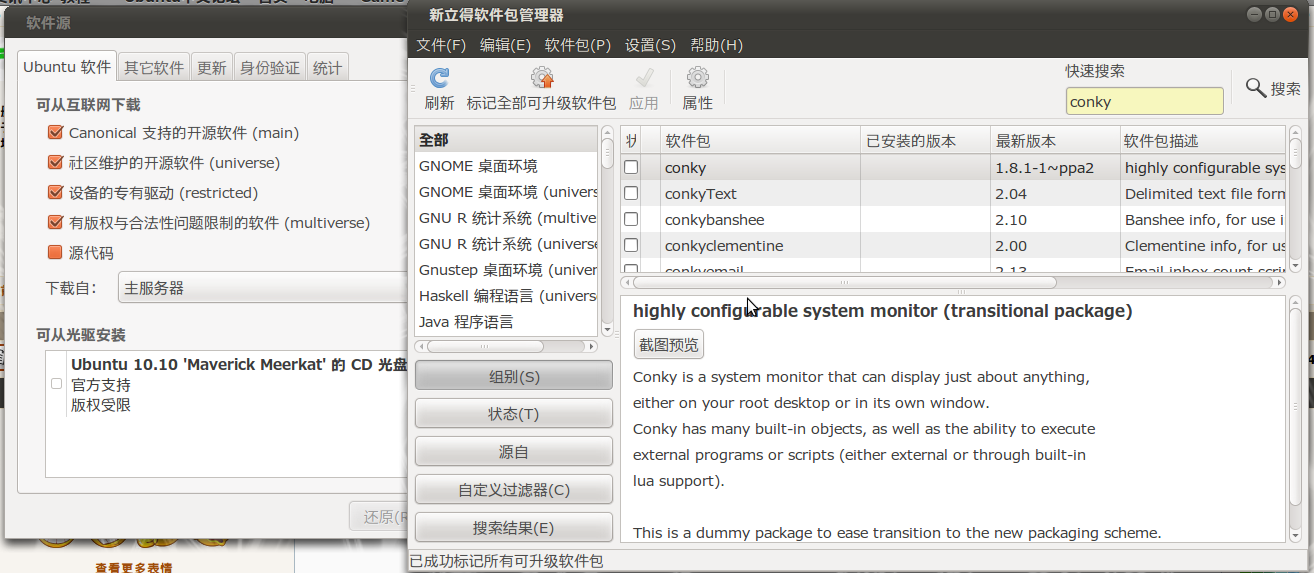Click the 自定义过滤器(C) button
Viewport: 1314px width, 573px height.
pos(514,490)
